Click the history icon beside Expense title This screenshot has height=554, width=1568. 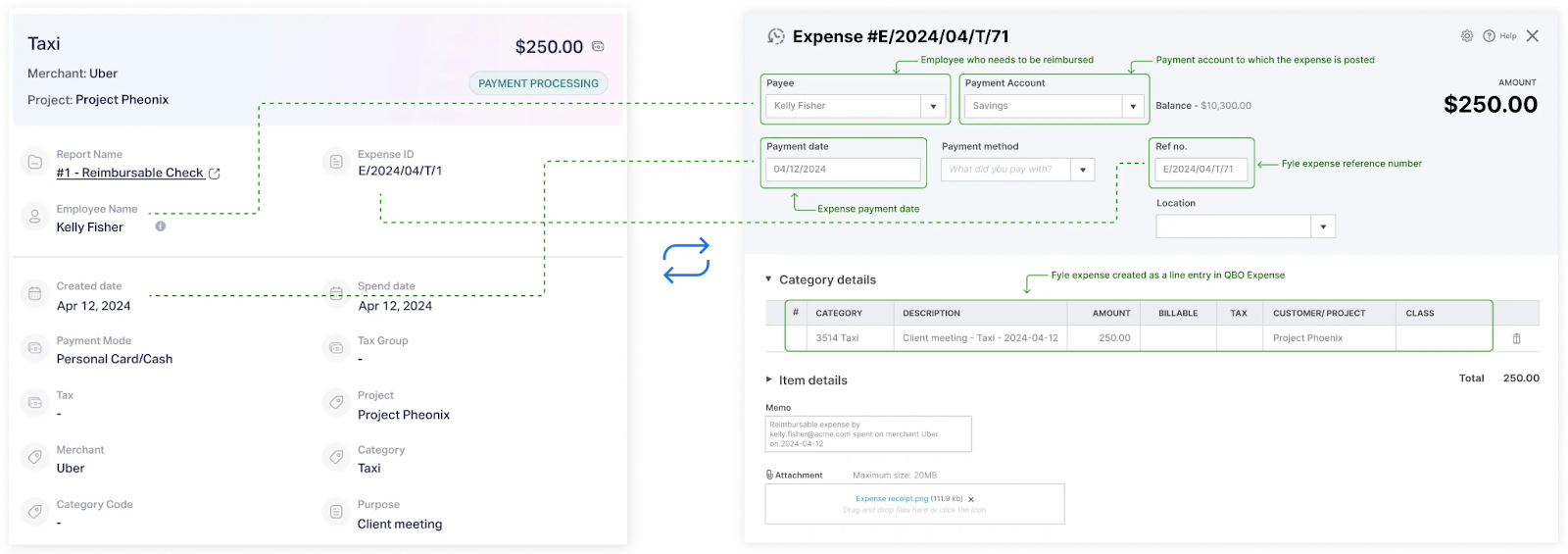coord(776,36)
